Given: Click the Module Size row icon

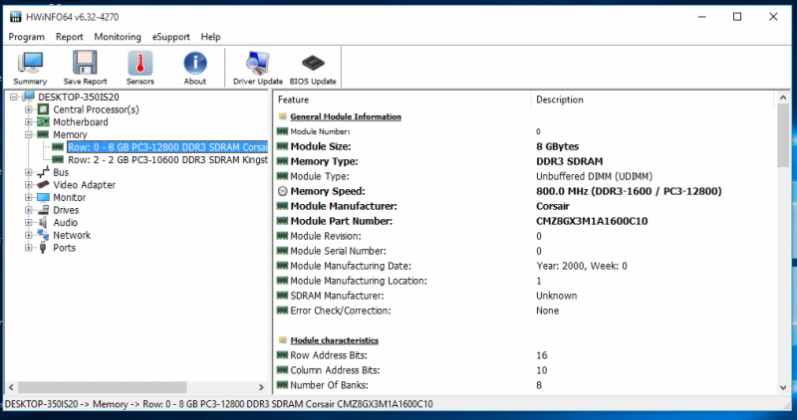Looking at the screenshot, I should pos(283,146).
